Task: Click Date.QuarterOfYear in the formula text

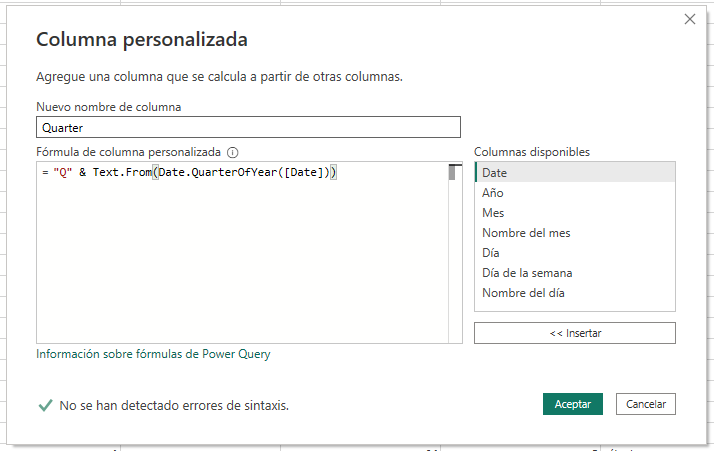Action: [216, 173]
